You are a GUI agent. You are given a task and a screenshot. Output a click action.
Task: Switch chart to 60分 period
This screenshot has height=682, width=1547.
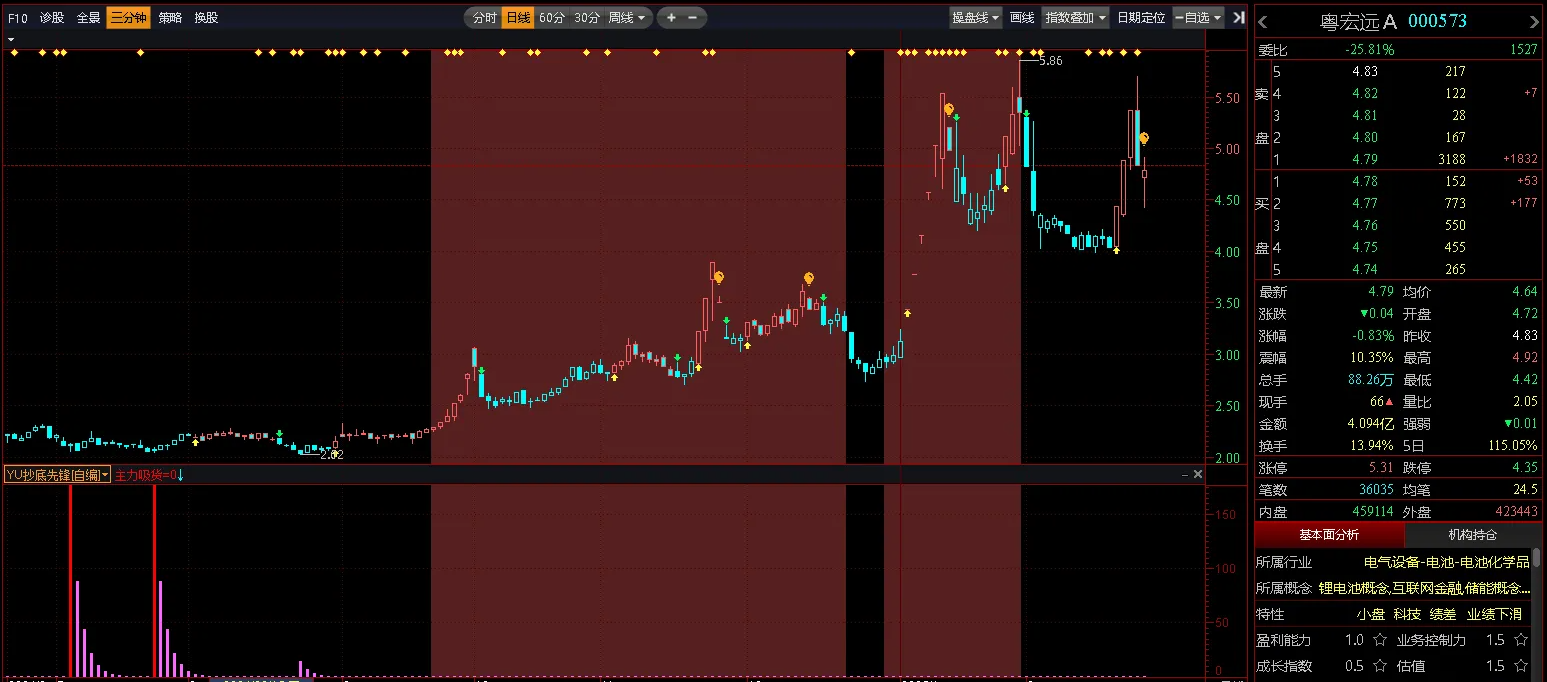click(551, 18)
